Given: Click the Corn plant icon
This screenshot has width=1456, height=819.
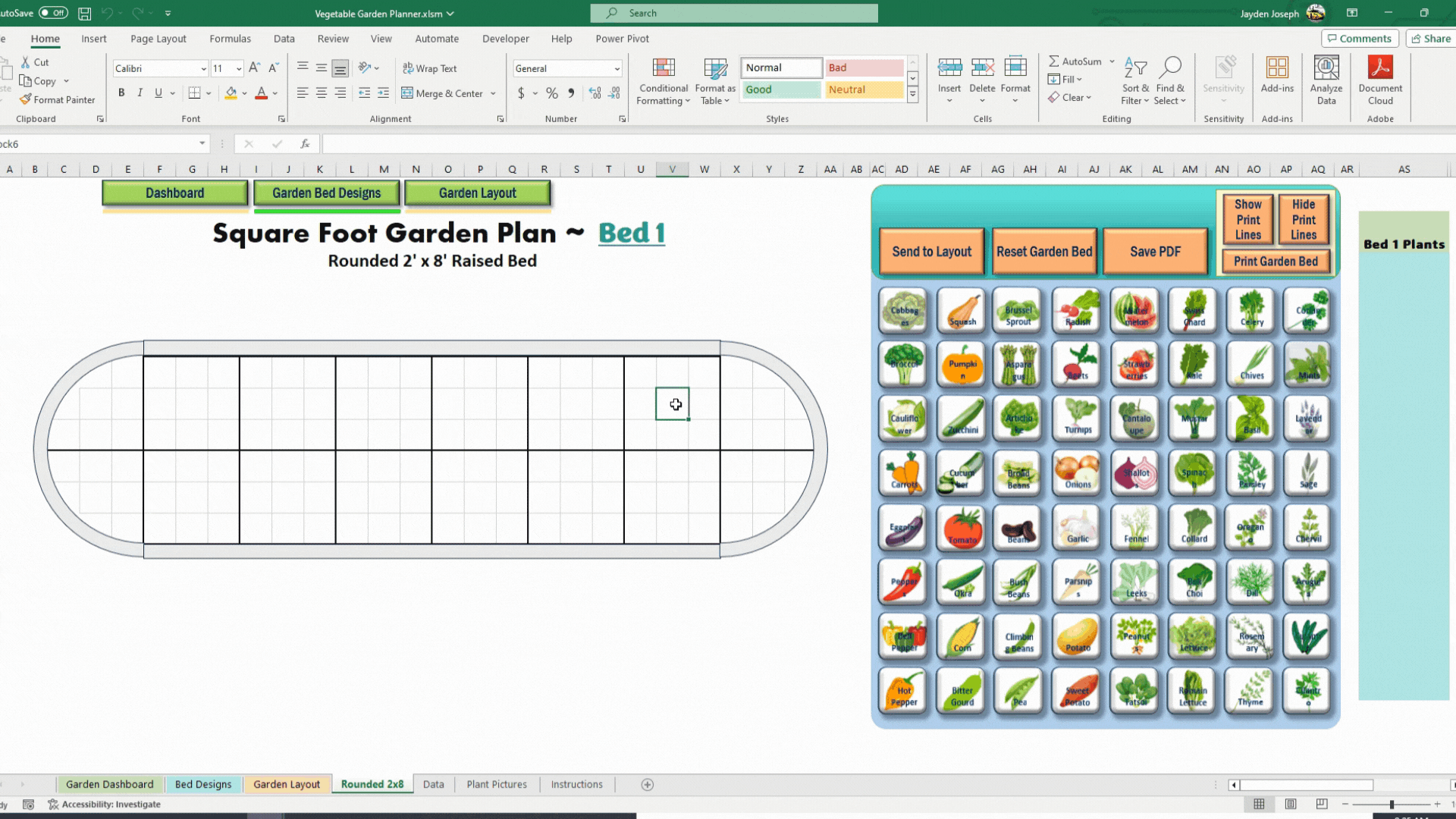Looking at the screenshot, I should [962, 636].
